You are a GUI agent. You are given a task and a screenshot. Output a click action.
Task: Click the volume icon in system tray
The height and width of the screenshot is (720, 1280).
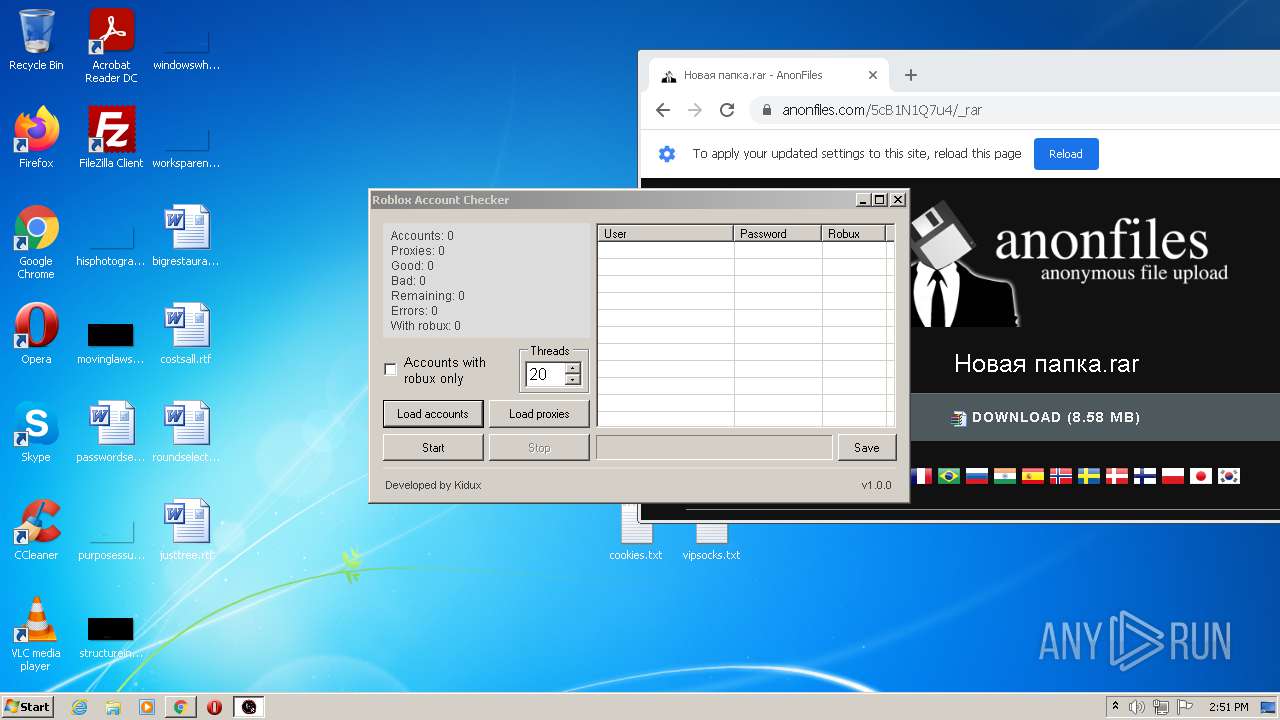tap(1137, 707)
